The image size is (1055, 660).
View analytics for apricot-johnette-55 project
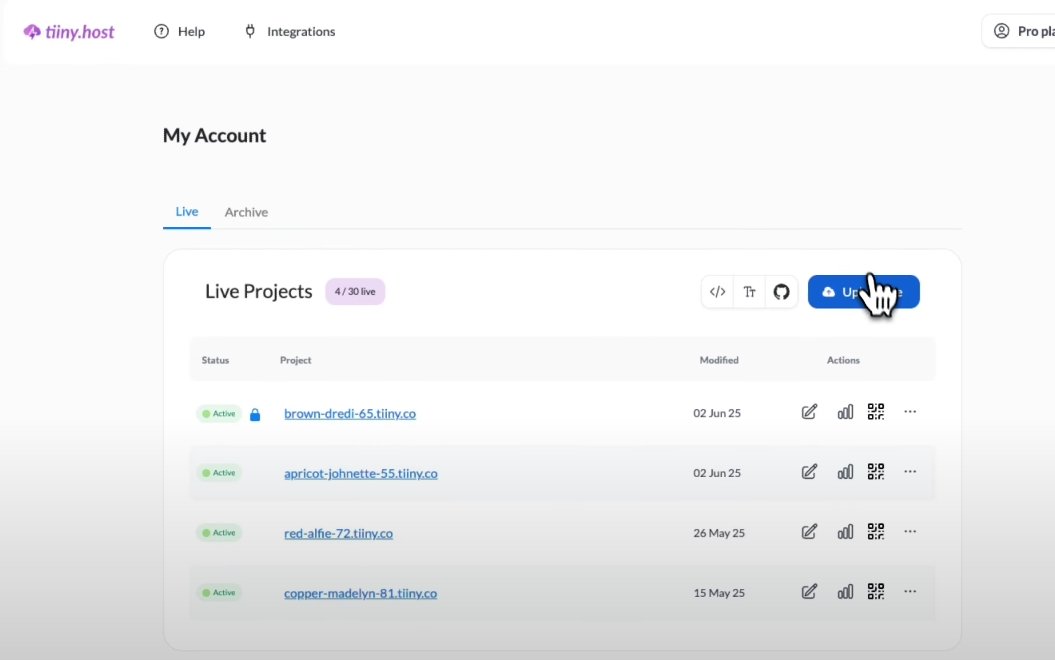click(x=845, y=472)
